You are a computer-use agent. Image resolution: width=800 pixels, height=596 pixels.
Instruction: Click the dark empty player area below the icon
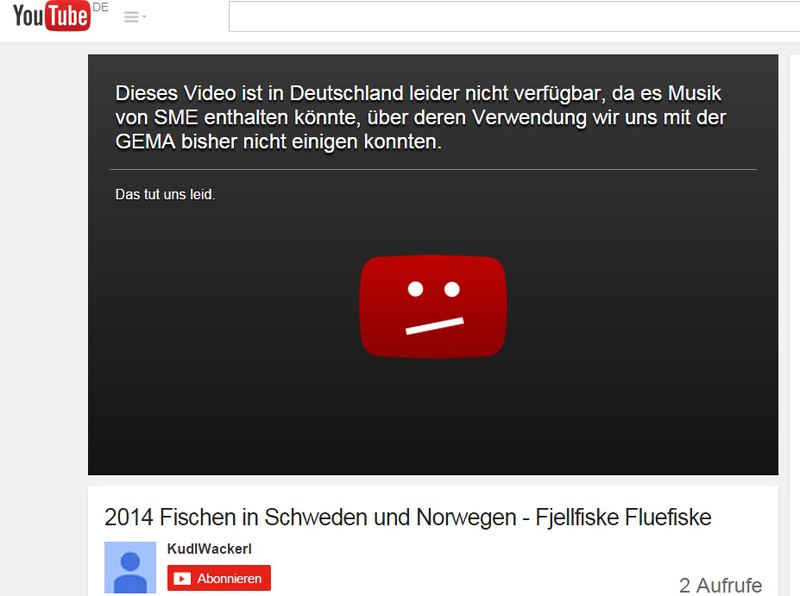tap(433, 416)
